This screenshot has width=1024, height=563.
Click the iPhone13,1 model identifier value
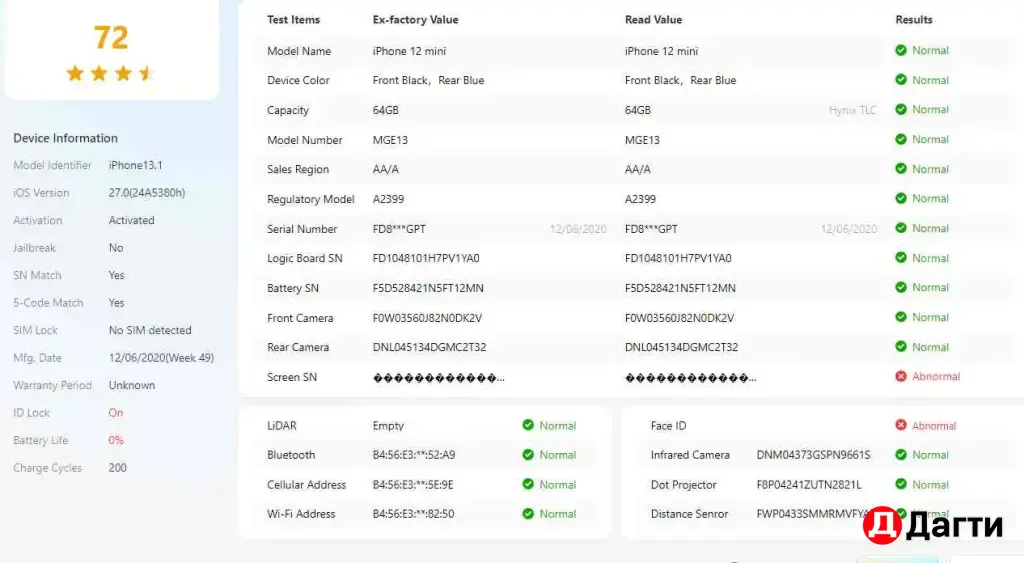tap(135, 165)
